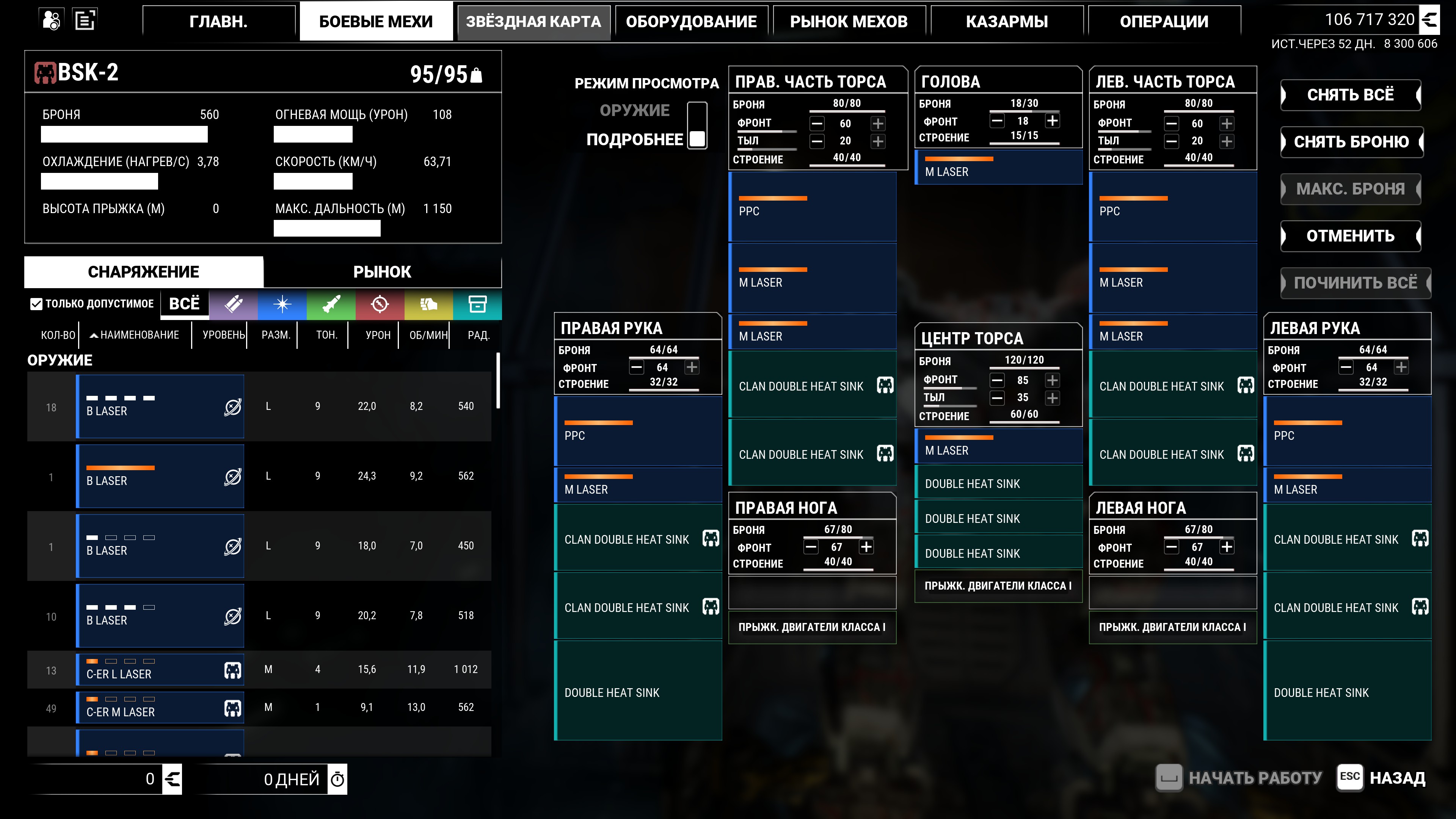The image size is (1456, 819).
Task: Sort inventory by Уровень column
Action: 224,335
